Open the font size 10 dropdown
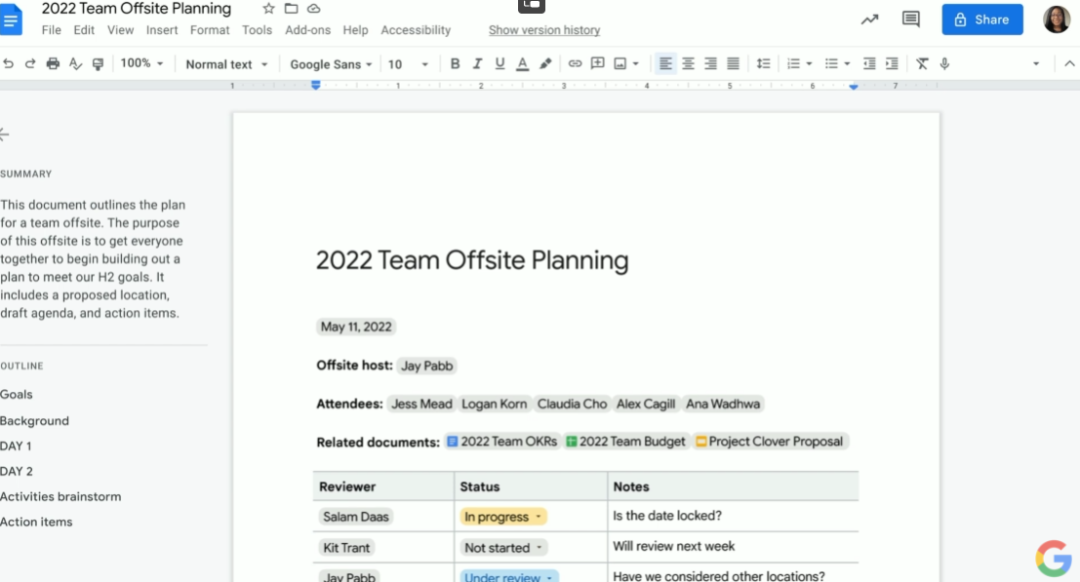This screenshot has height=582, width=1080. (407, 64)
